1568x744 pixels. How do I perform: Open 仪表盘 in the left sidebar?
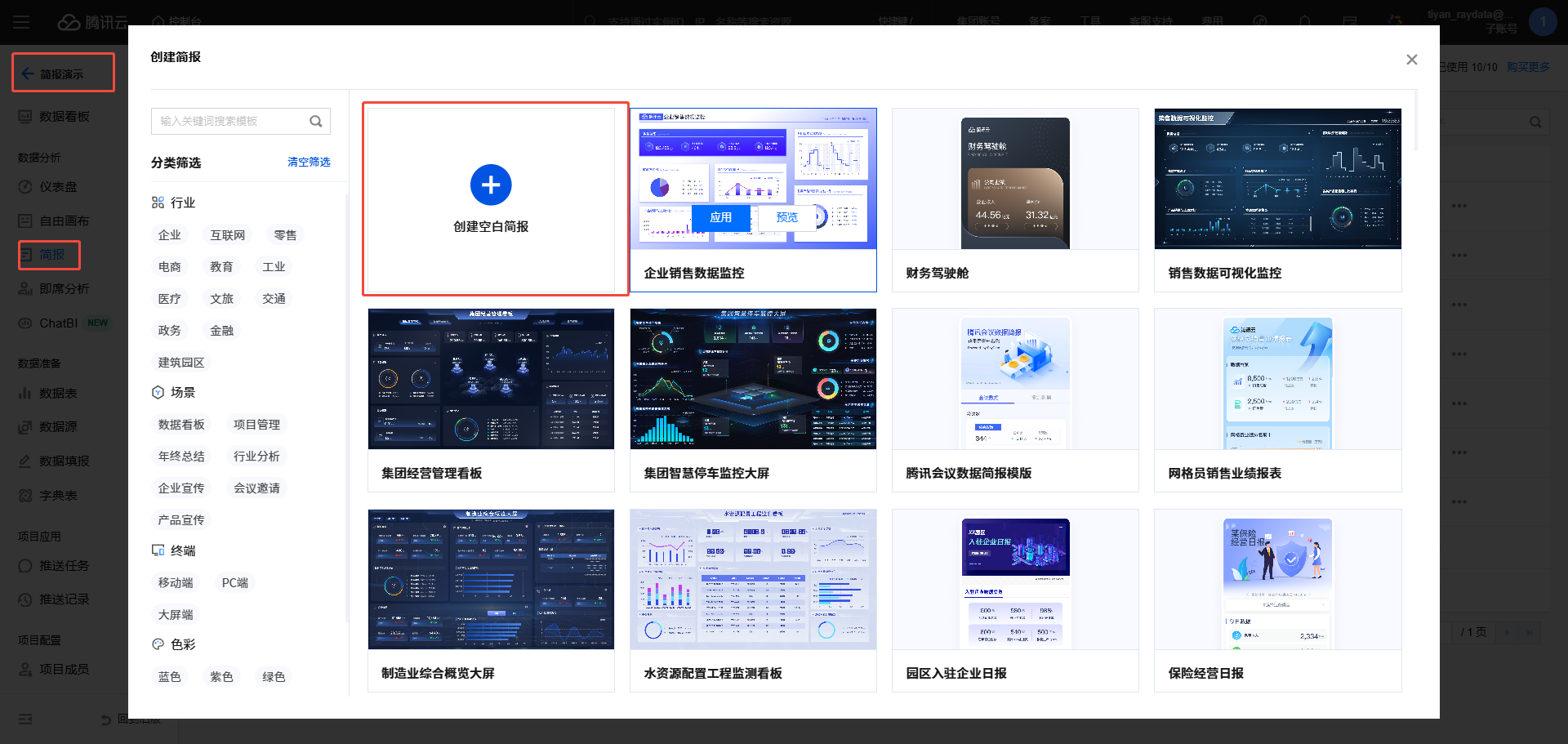(58, 187)
